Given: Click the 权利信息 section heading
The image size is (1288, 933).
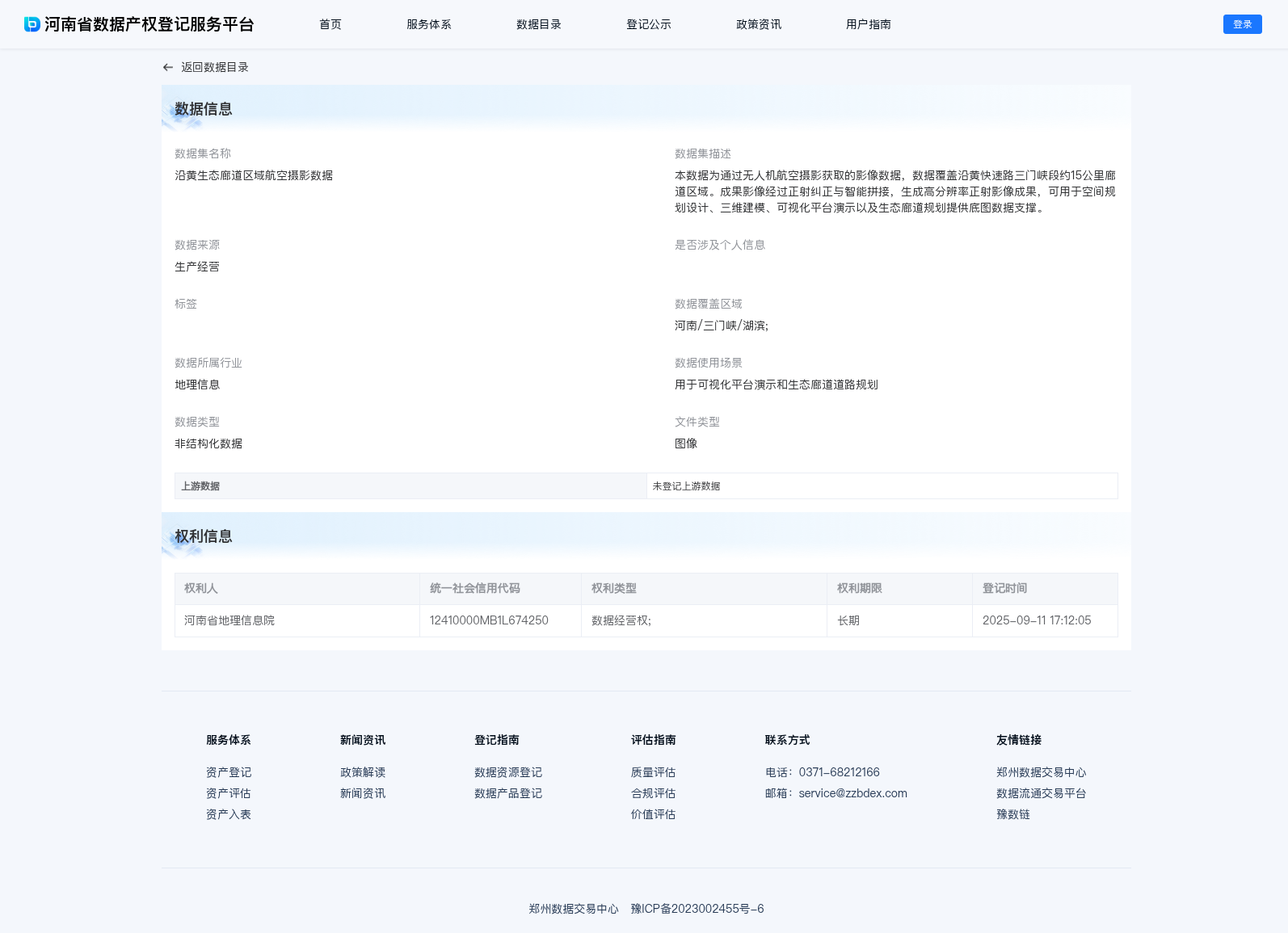Looking at the screenshot, I should (x=204, y=536).
